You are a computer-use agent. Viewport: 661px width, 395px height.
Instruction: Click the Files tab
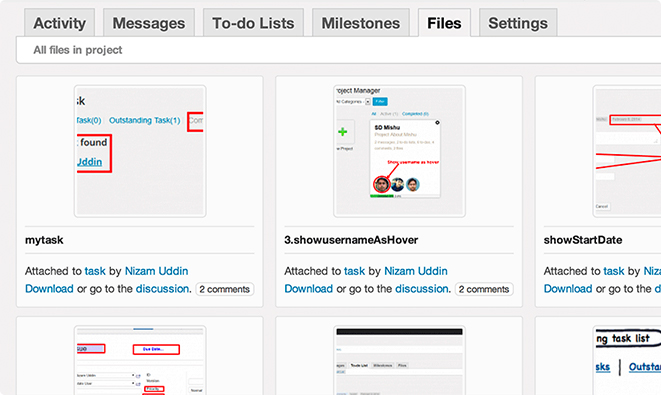pos(444,23)
